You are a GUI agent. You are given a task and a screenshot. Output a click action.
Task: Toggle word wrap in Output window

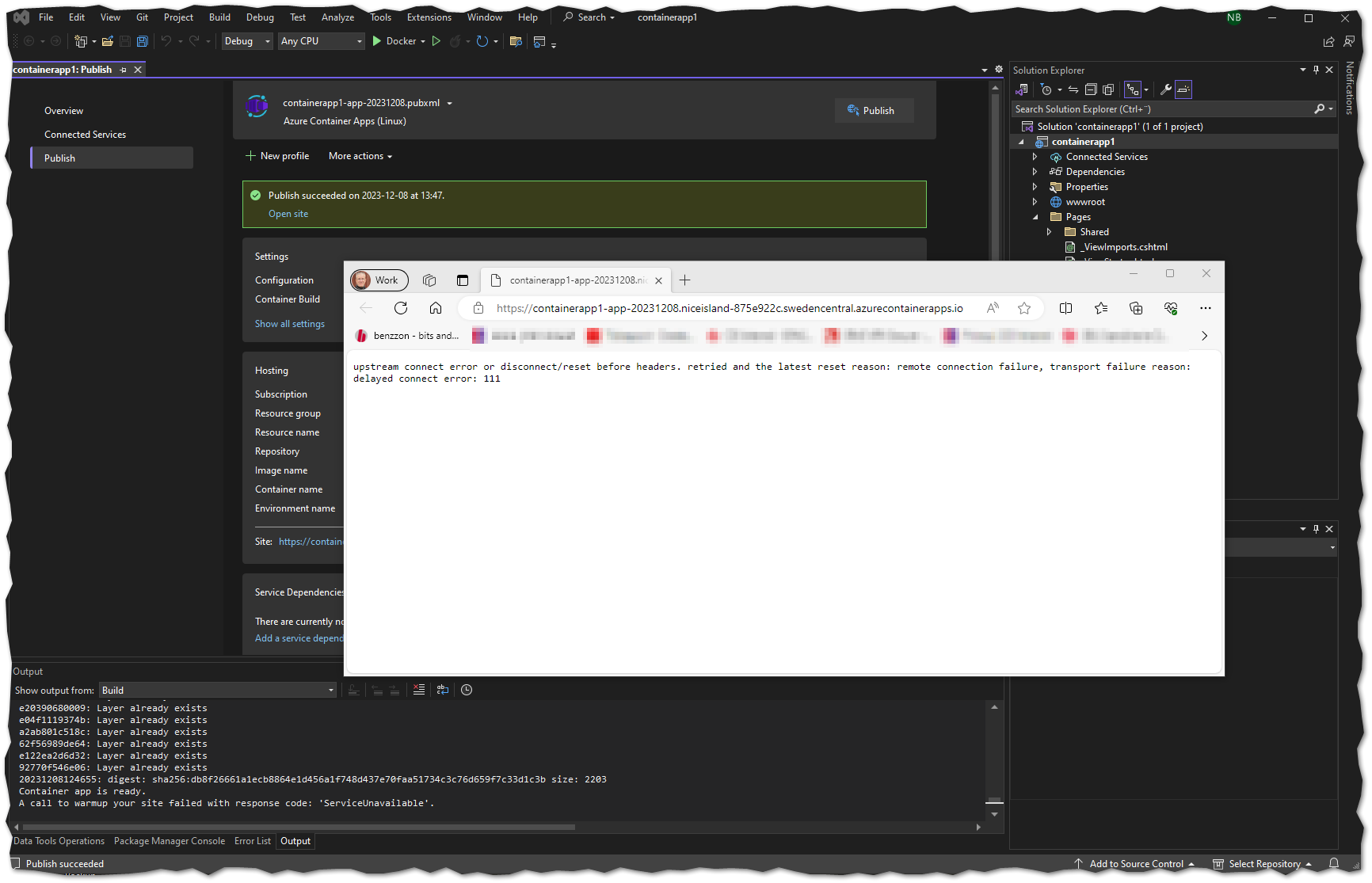(443, 690)
